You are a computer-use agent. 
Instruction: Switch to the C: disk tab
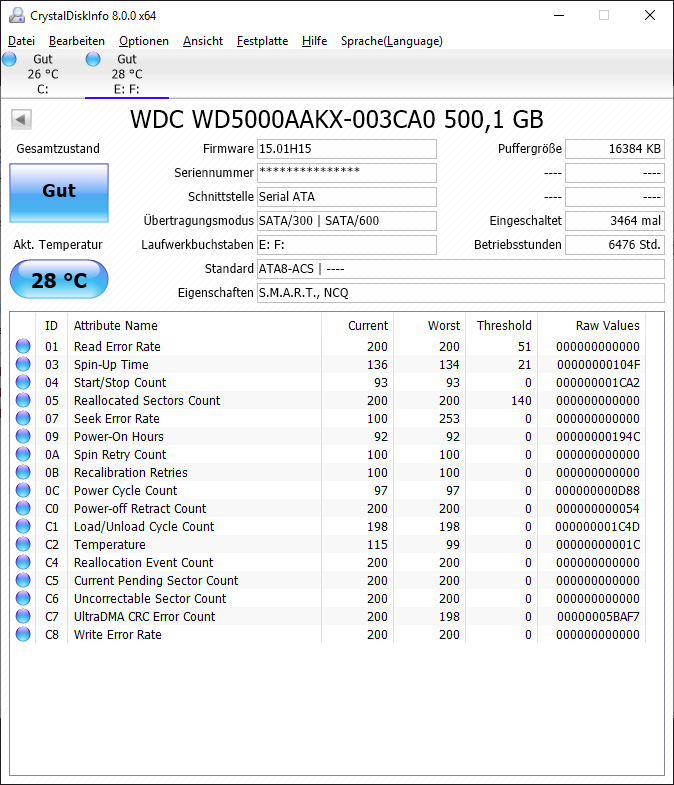(x=43, y=74)
